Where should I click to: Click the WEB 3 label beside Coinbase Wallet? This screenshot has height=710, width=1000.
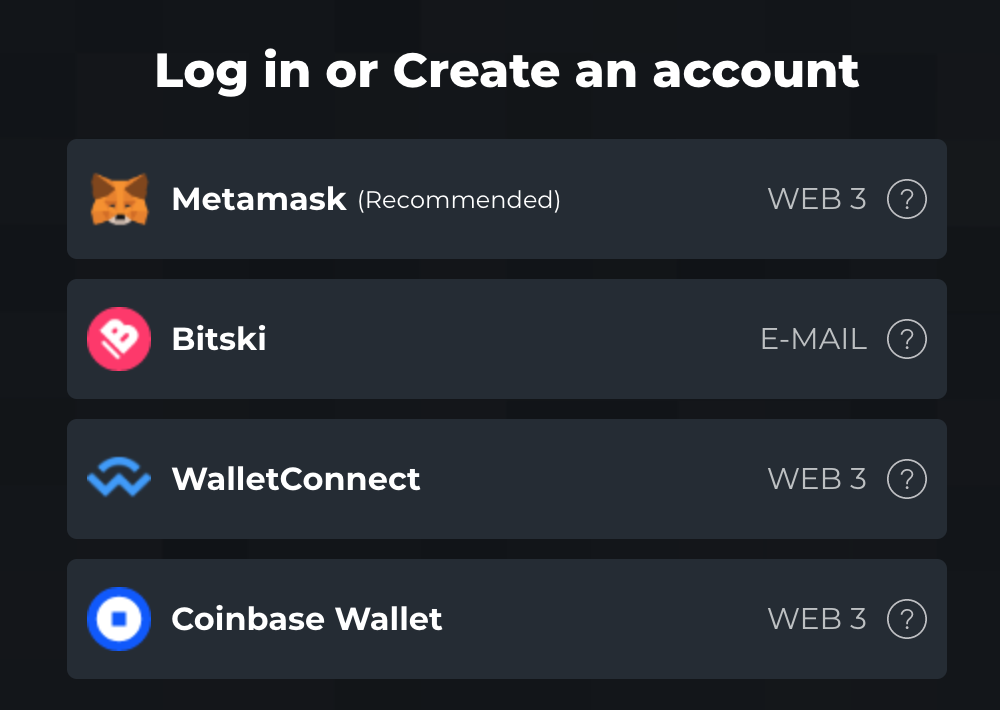click(817, 618)
